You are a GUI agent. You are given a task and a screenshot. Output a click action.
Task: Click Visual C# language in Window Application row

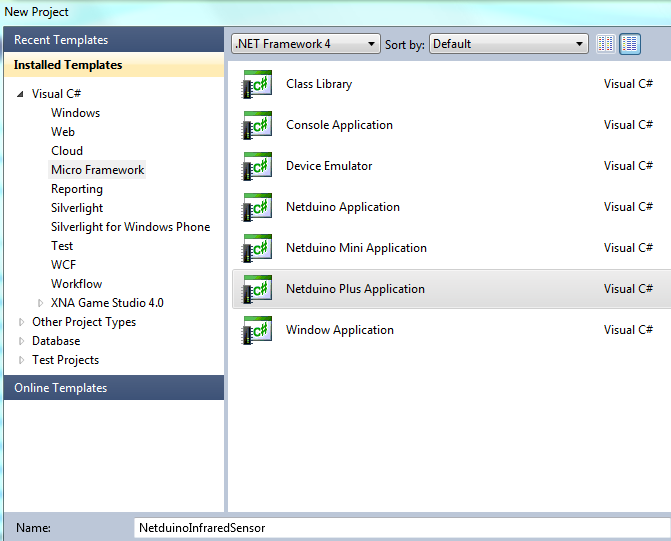pyautogui.click(x=628, y=330)
